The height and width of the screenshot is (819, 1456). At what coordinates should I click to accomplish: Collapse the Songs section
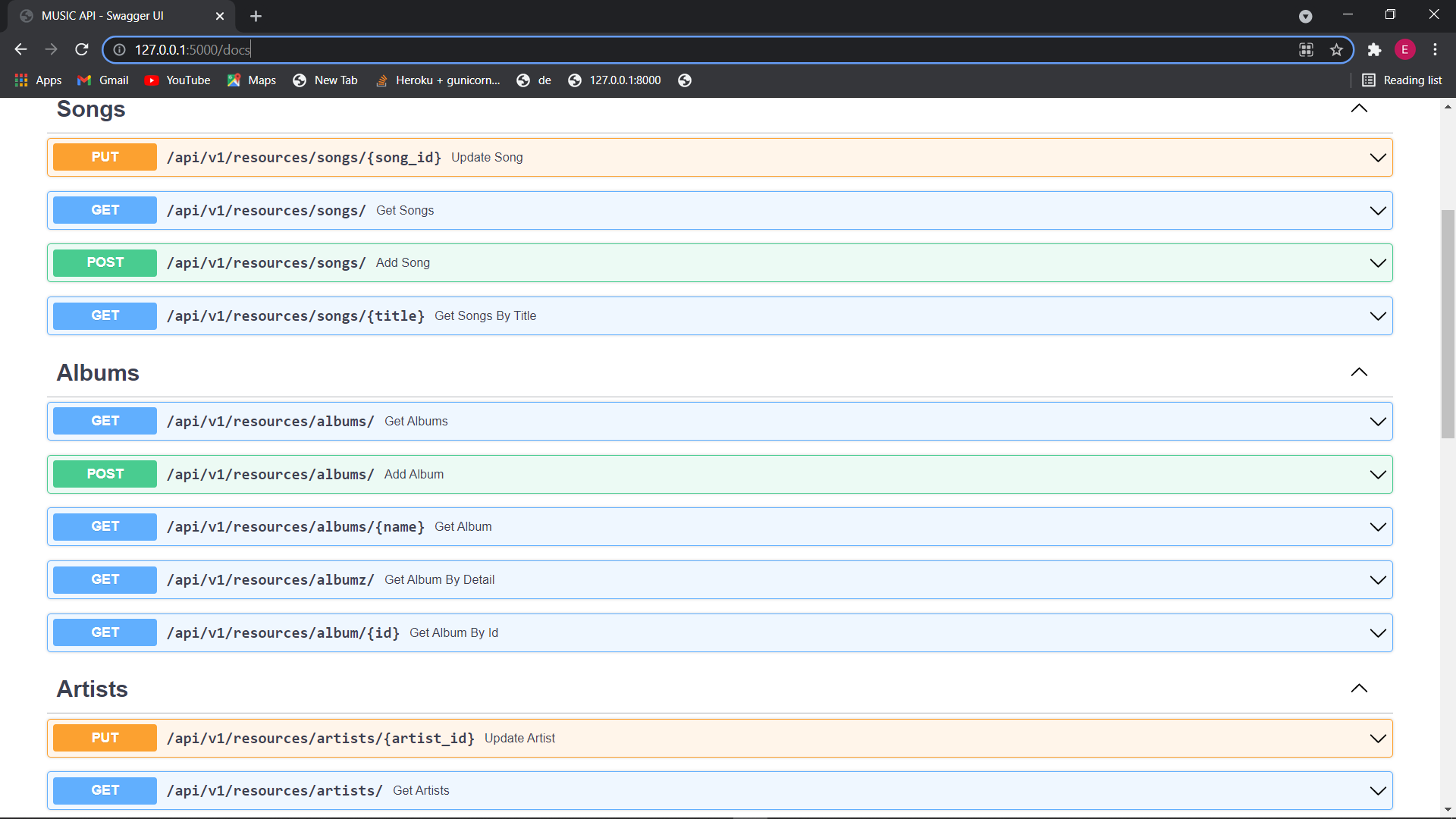1358,108
